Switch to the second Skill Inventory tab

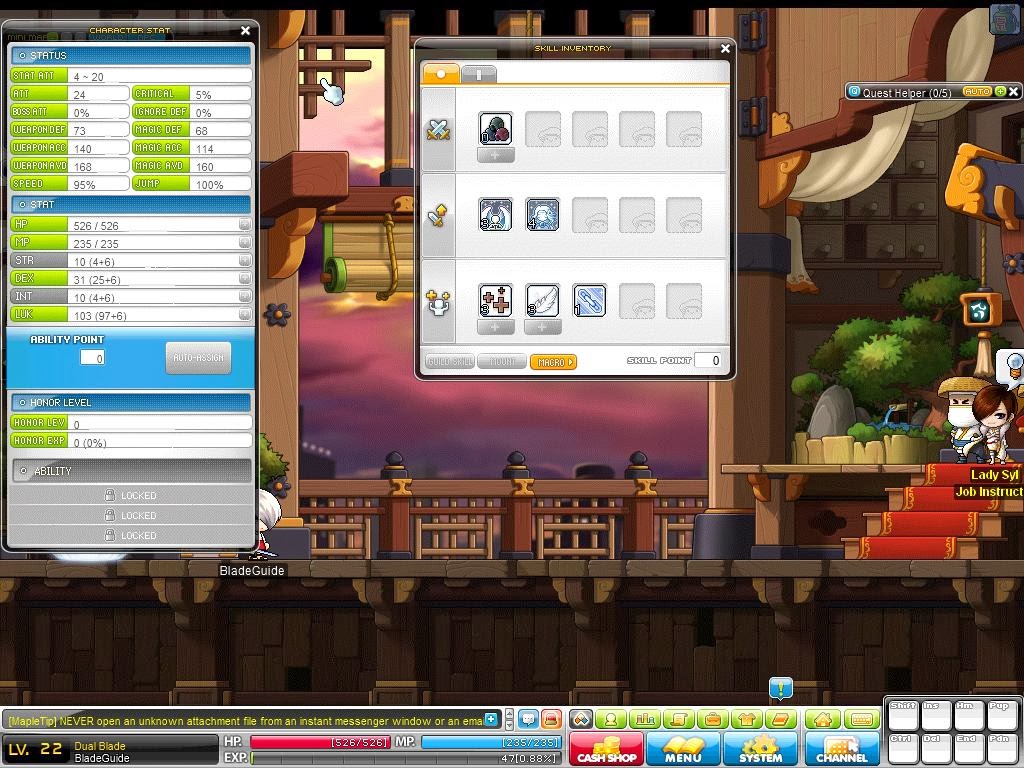478,72
